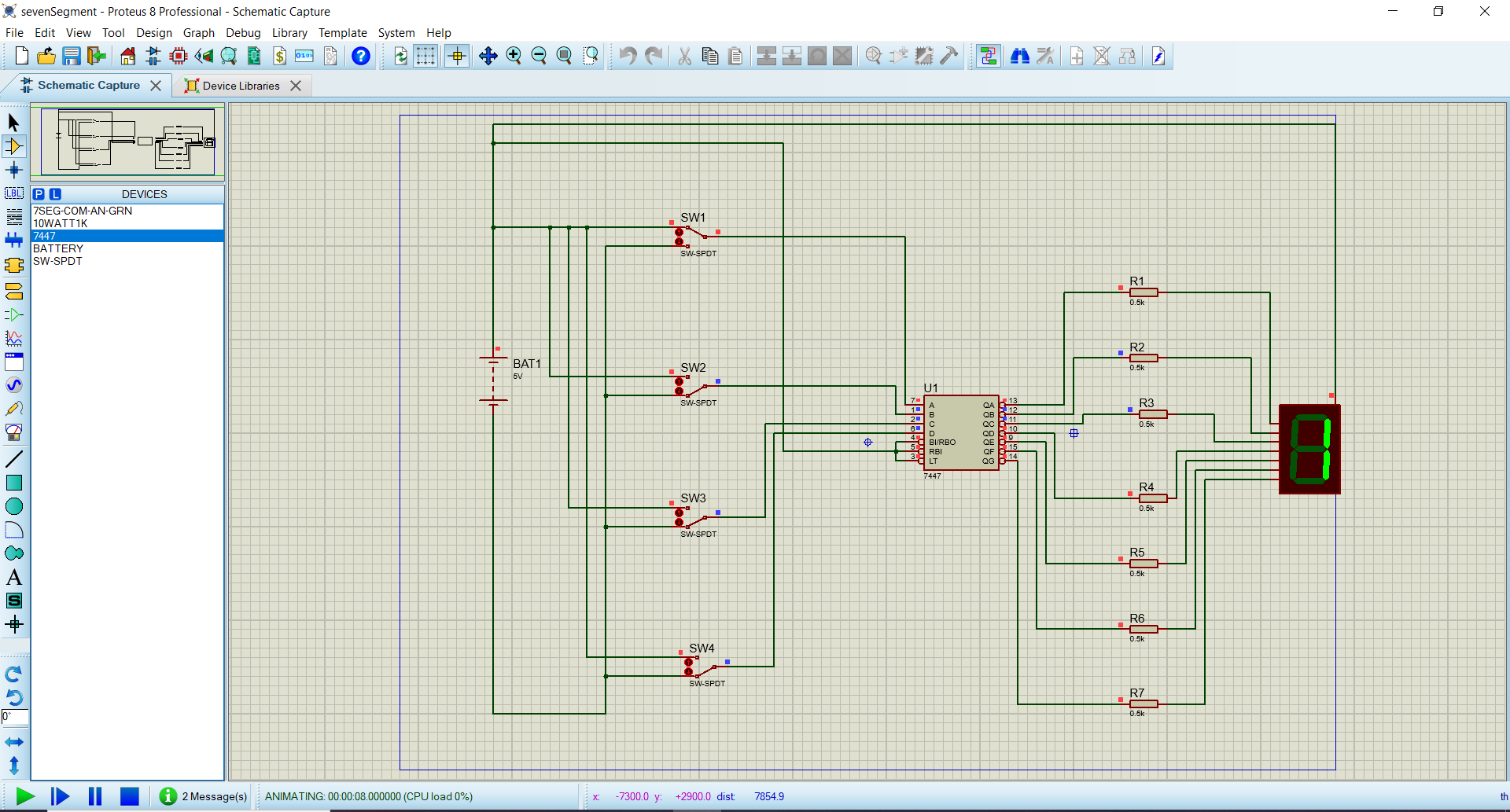1510x812 pixels.
Task: Open the 2 Message(s) log
Action: 204,796
